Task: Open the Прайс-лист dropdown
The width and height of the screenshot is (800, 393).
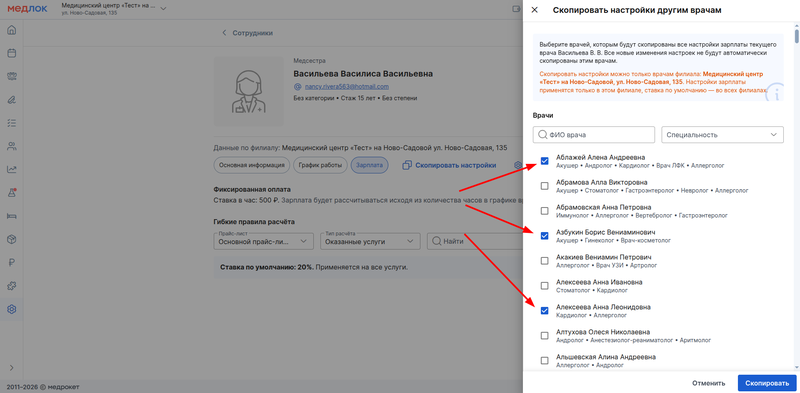Action: click(x=264, y=241)
